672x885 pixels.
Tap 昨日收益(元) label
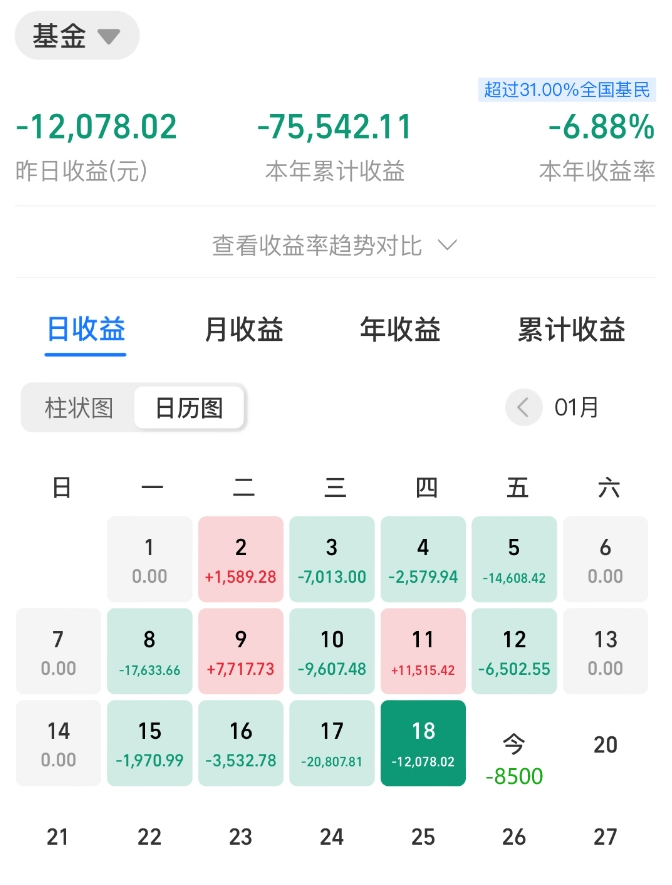coord(81,170)
